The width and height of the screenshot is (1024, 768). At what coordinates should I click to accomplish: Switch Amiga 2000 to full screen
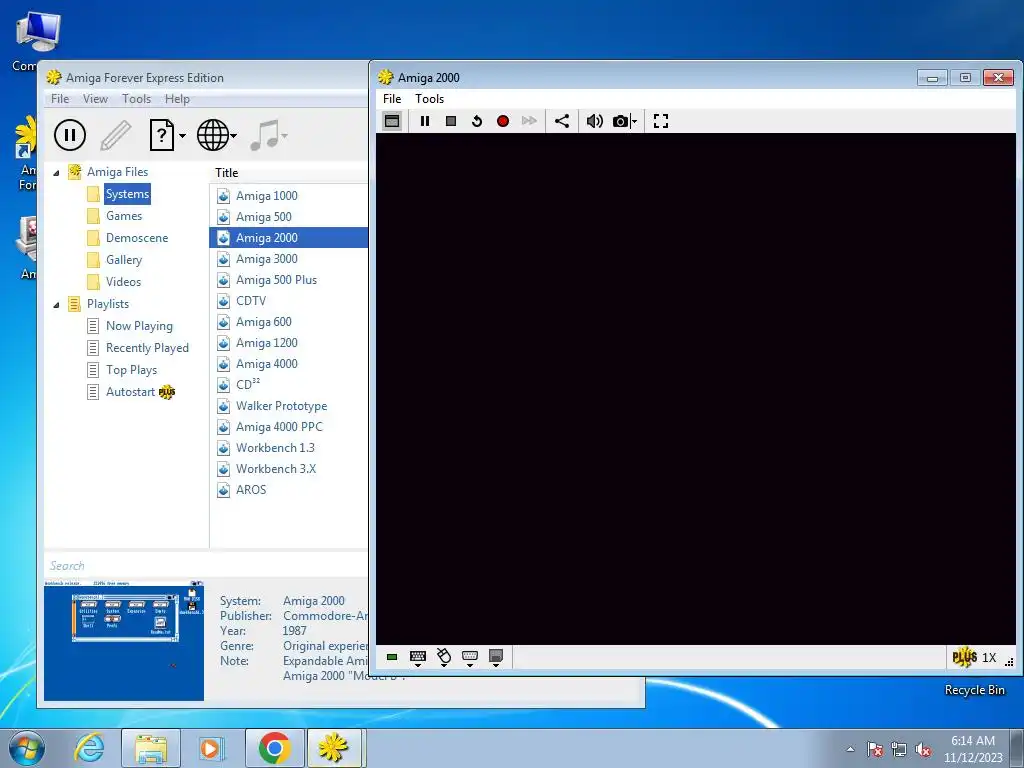click(661, 121)
